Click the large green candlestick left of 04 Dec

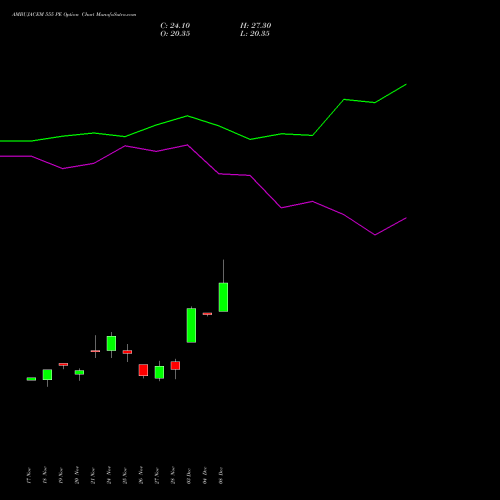click(191, 325)
